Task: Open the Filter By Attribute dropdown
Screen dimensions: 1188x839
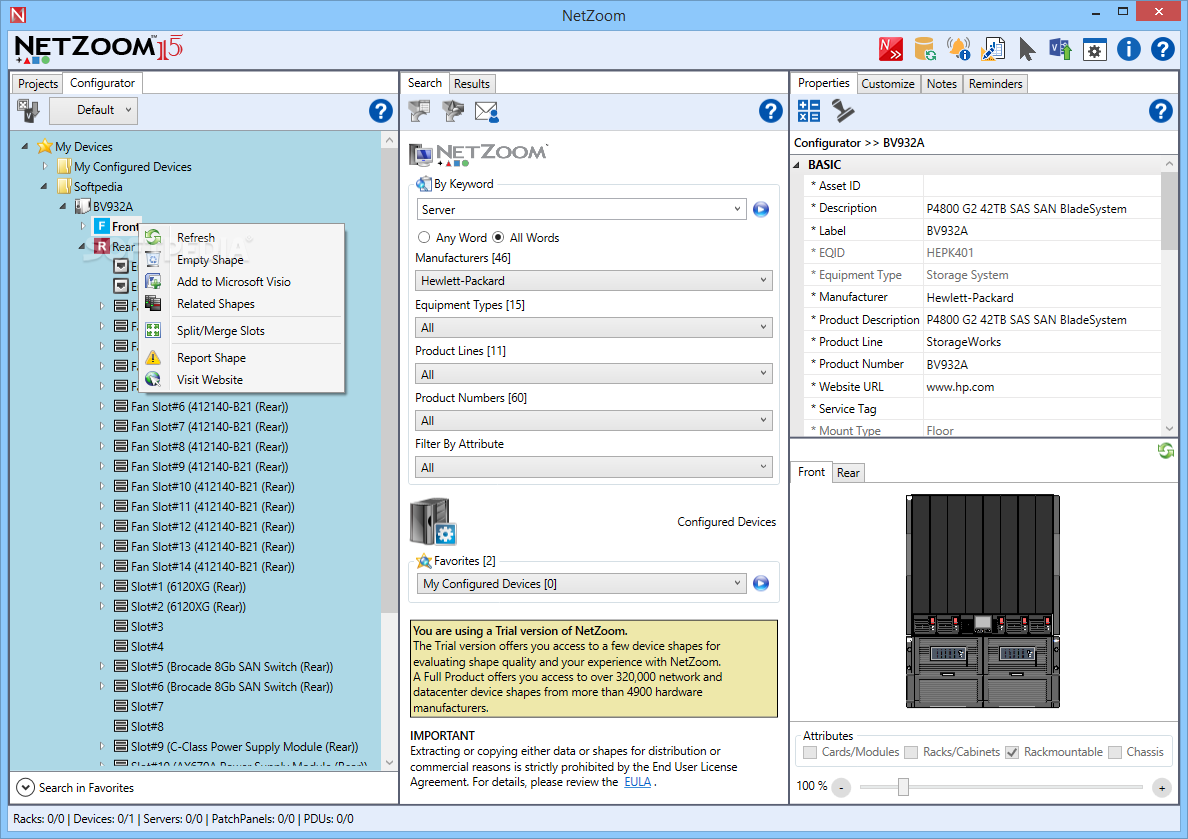Action: (x=594, y=468)
